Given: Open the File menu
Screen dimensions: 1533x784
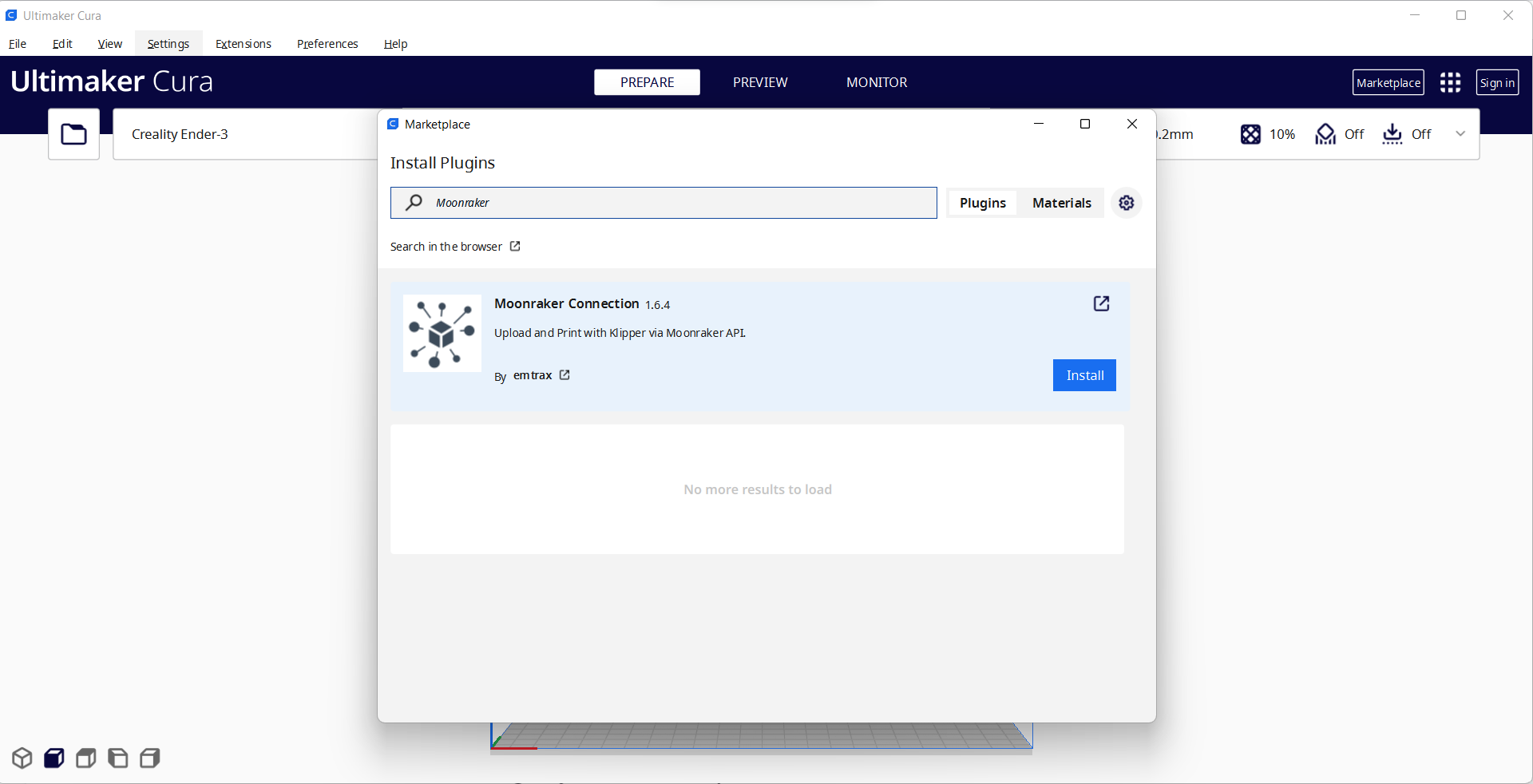Looking at the screenshot, I should click(18, 44).
